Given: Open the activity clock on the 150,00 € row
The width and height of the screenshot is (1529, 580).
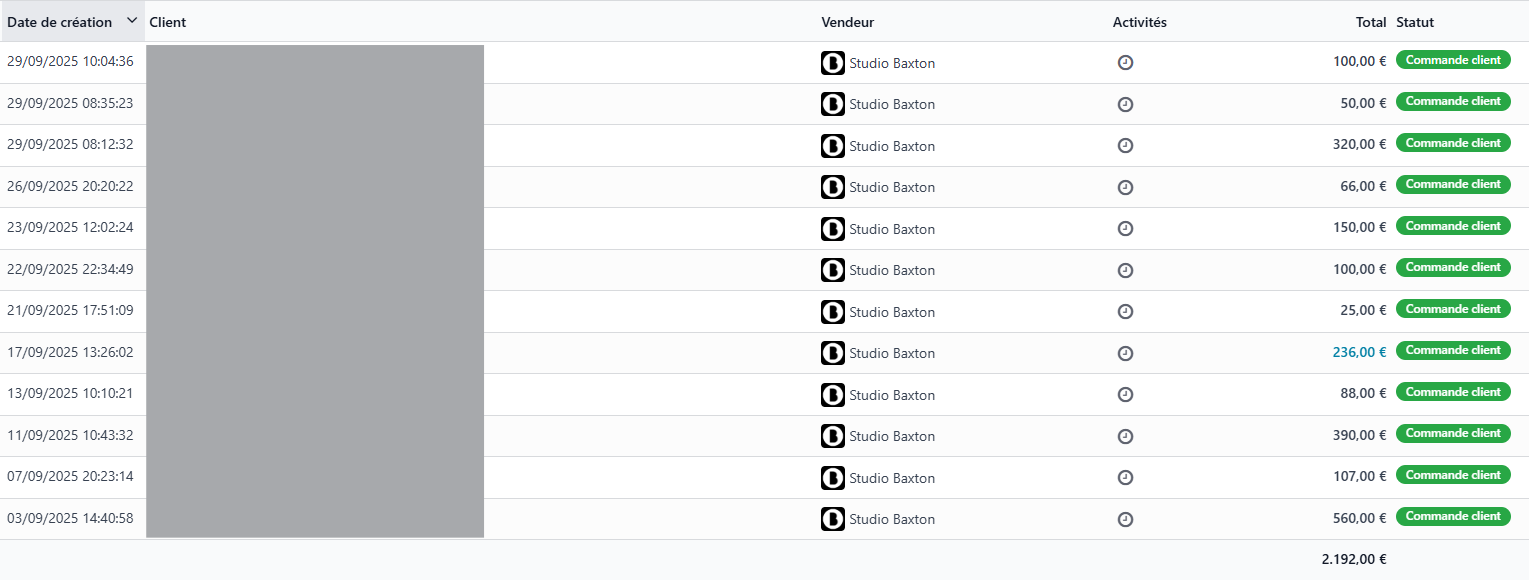Looking at the screenshot, I should click(1126, 228).
